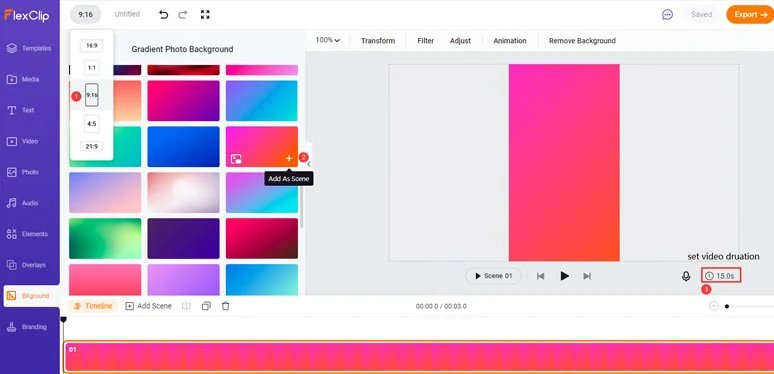Expand the 100% zoom dropdown
Screen dimensions: 774x374
[328, 40]
